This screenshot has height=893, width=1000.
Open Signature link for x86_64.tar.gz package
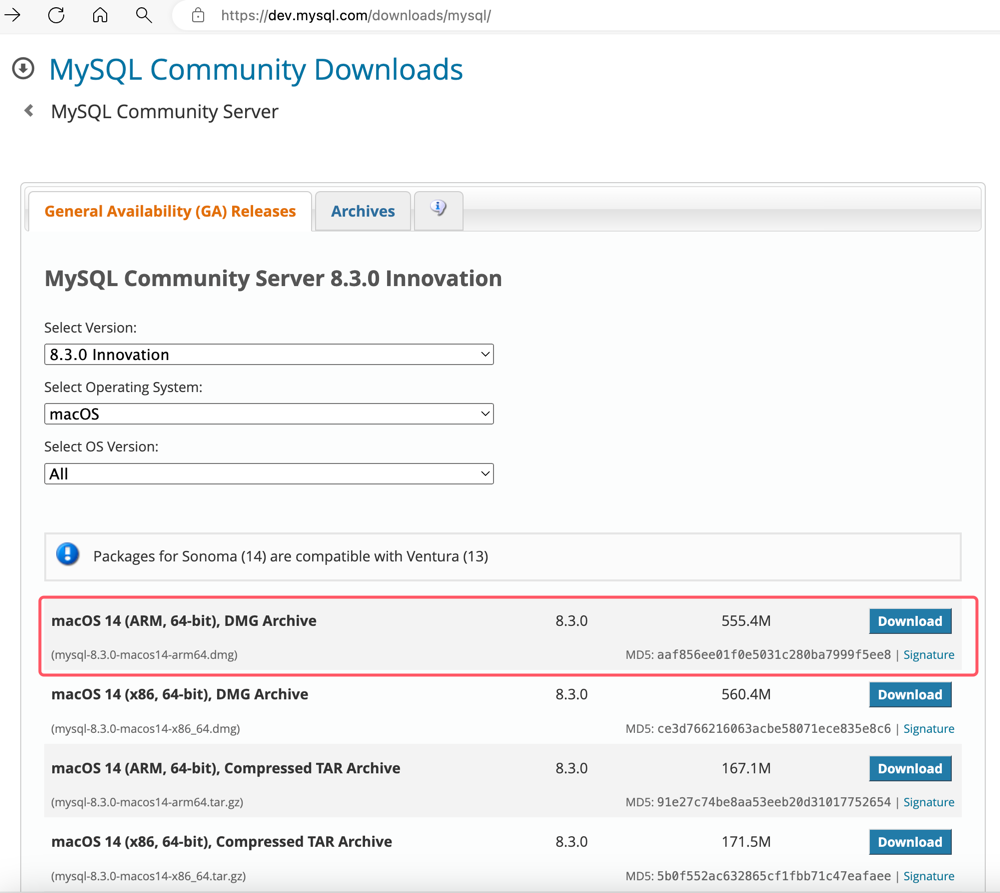coord(929,876)
